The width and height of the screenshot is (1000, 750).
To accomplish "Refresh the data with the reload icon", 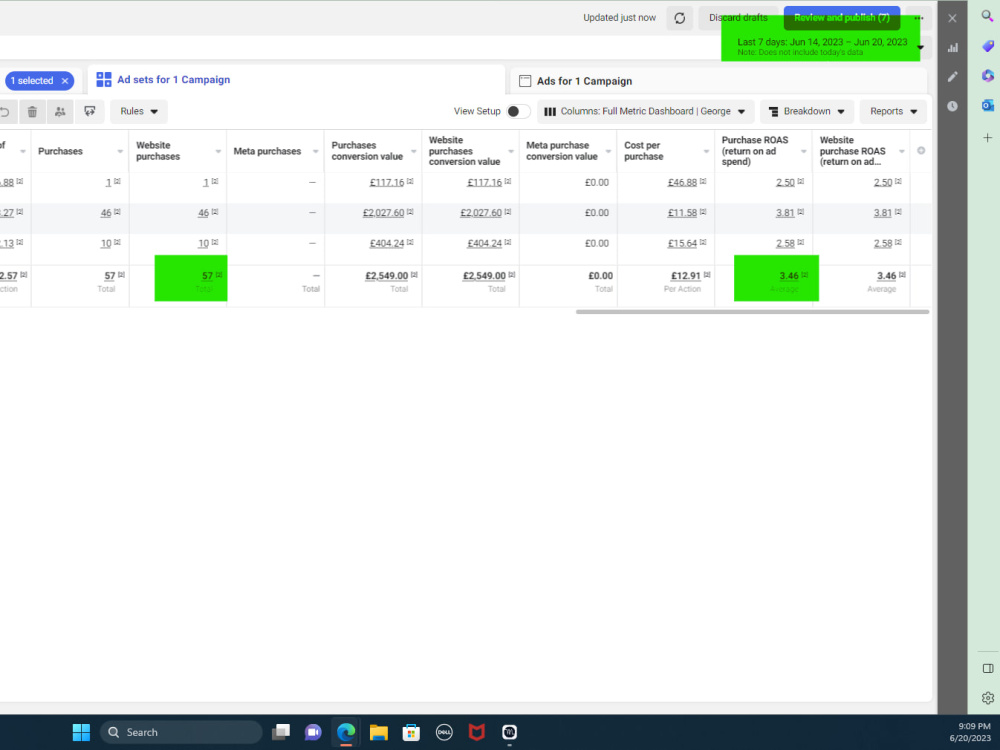I will coord(679,18).
